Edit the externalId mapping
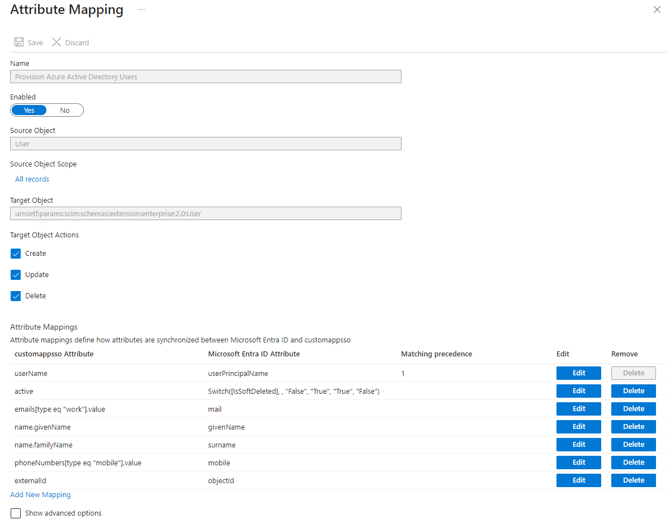This screenshot has width=670, height=529. 579,480
